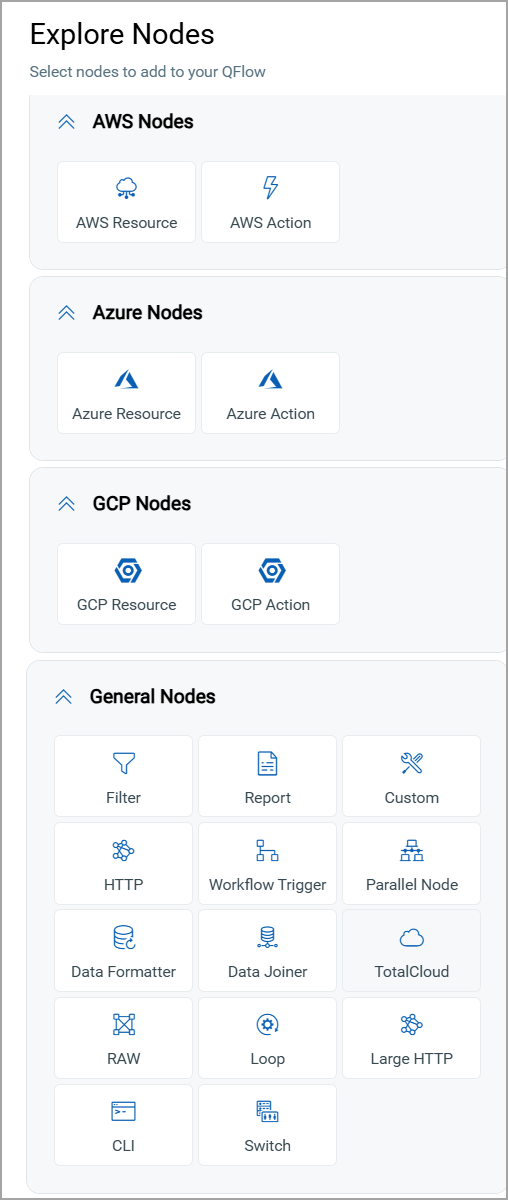Add the AWS Action lightning node
Image resolution: width=508 pixels, height=1200 pixels.
tap(270, 202)
